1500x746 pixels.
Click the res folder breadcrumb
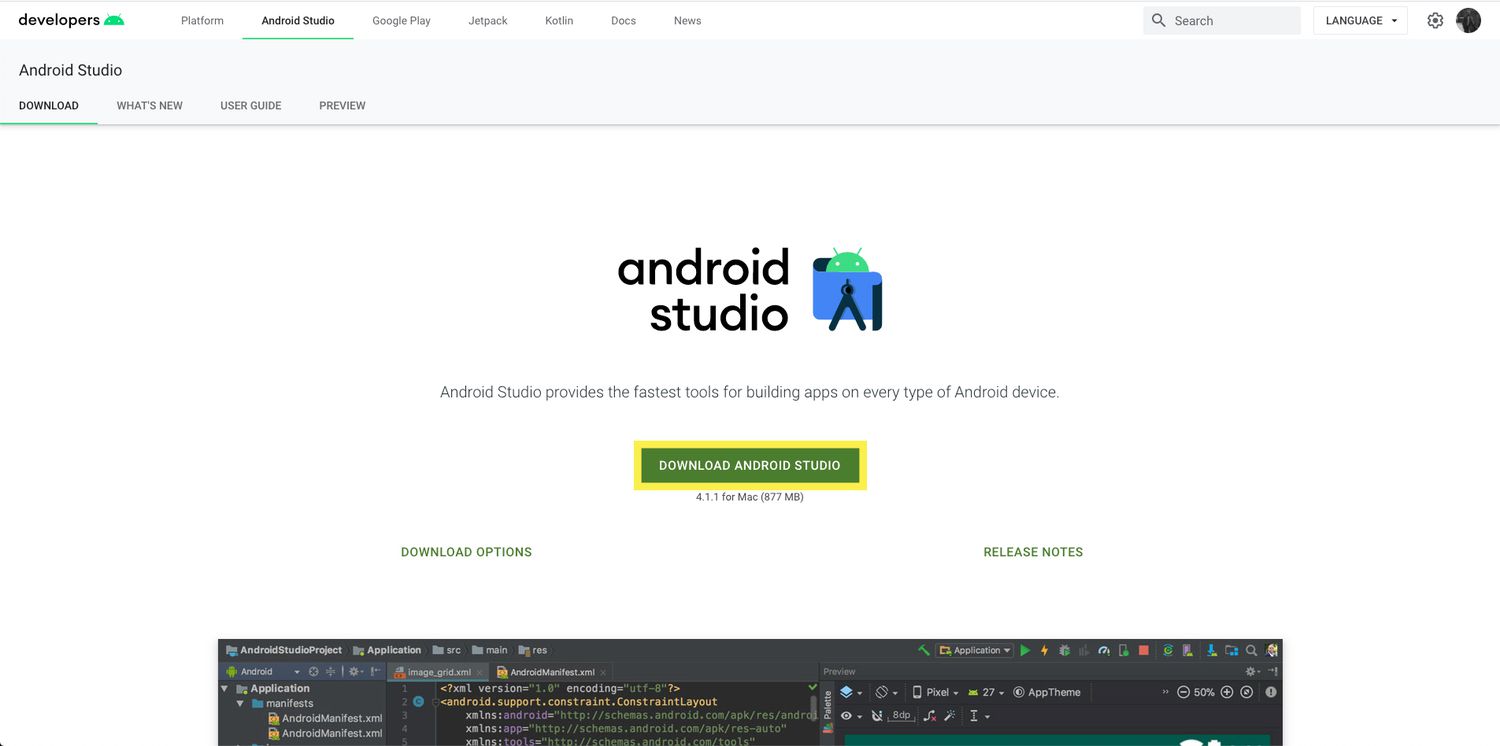(x=532, y=650)
